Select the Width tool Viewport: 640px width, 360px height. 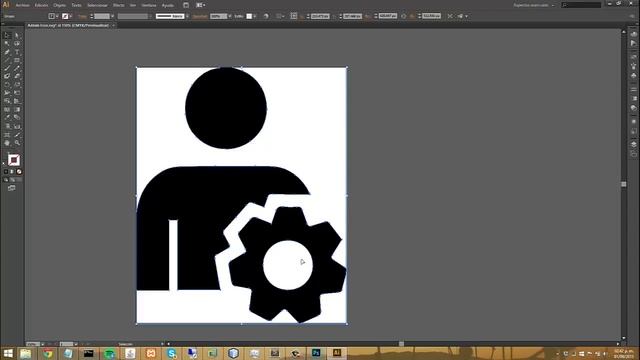click(x=7, y=93)
